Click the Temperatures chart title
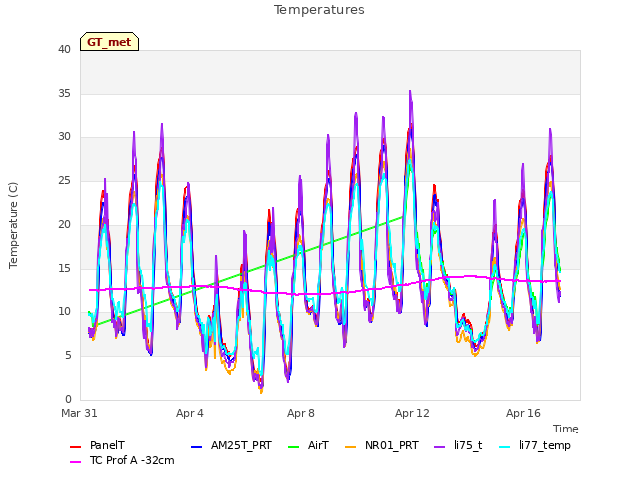Image resolution: width=640 pixels, height=480 pixels. (319, 10)
